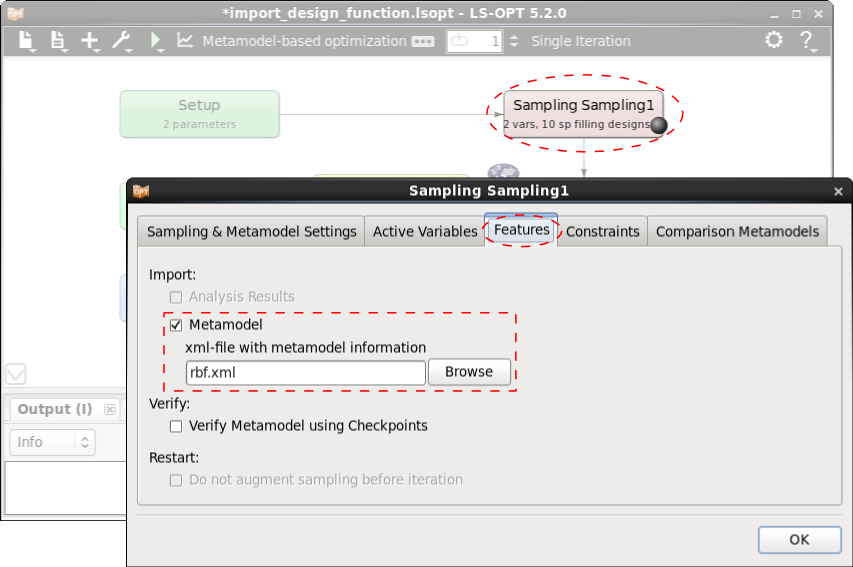Click the checkmark icon above Output panel
Viewport: 853px width, 567px height.
point(16,374)
